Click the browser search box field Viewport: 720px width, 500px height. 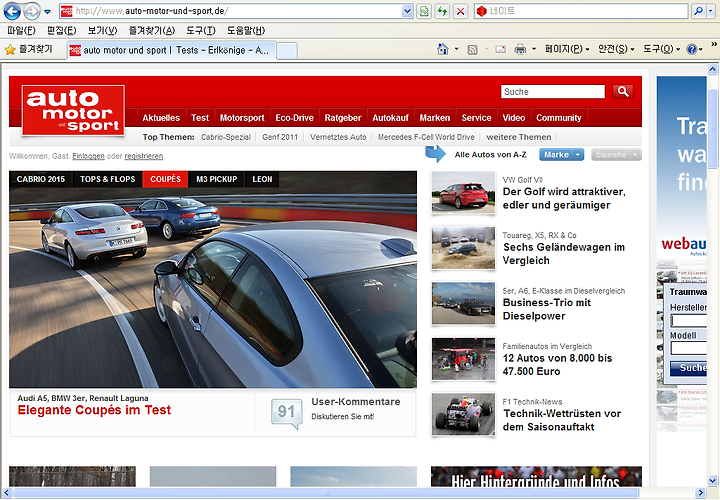click(x=581, y=11)
